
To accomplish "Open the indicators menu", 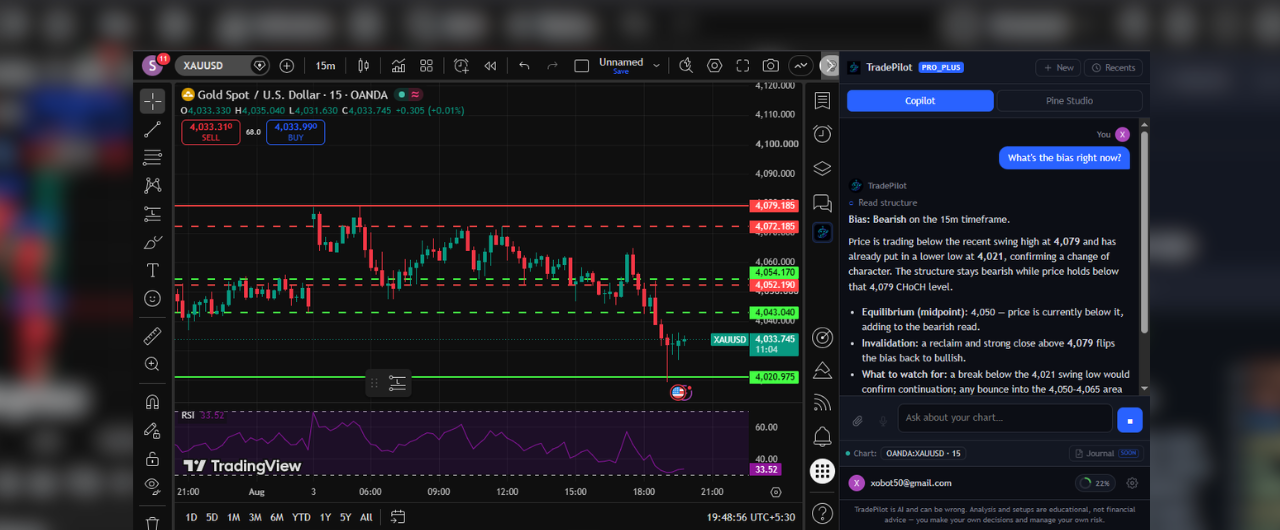I will point(398,65).
